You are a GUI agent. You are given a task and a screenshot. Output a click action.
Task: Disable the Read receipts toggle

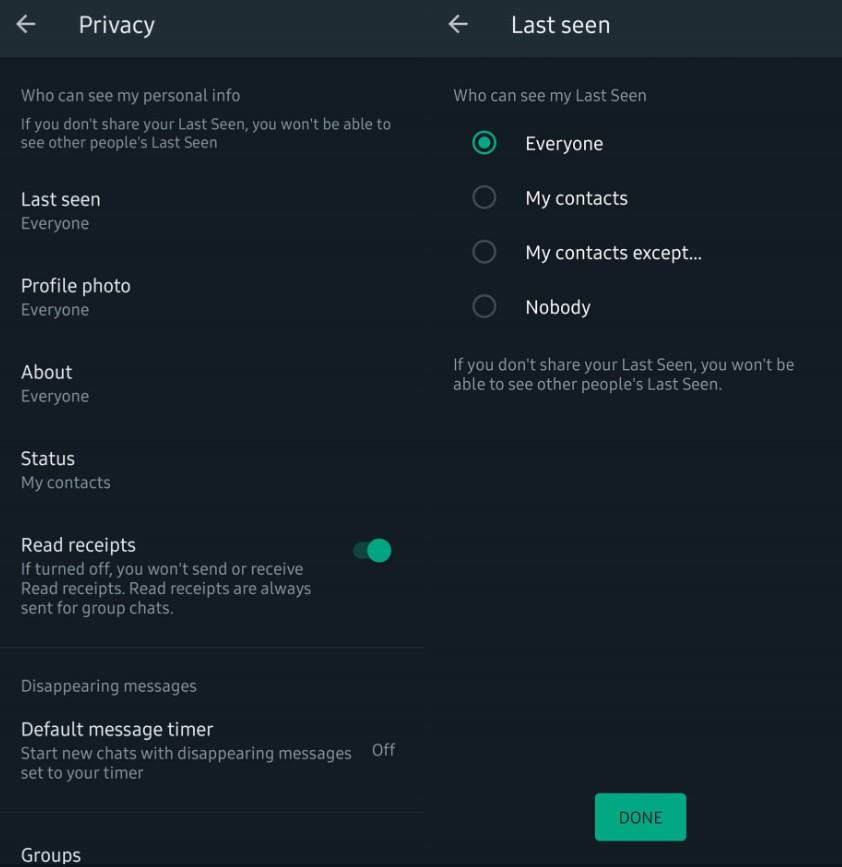(x=371, y=551)
